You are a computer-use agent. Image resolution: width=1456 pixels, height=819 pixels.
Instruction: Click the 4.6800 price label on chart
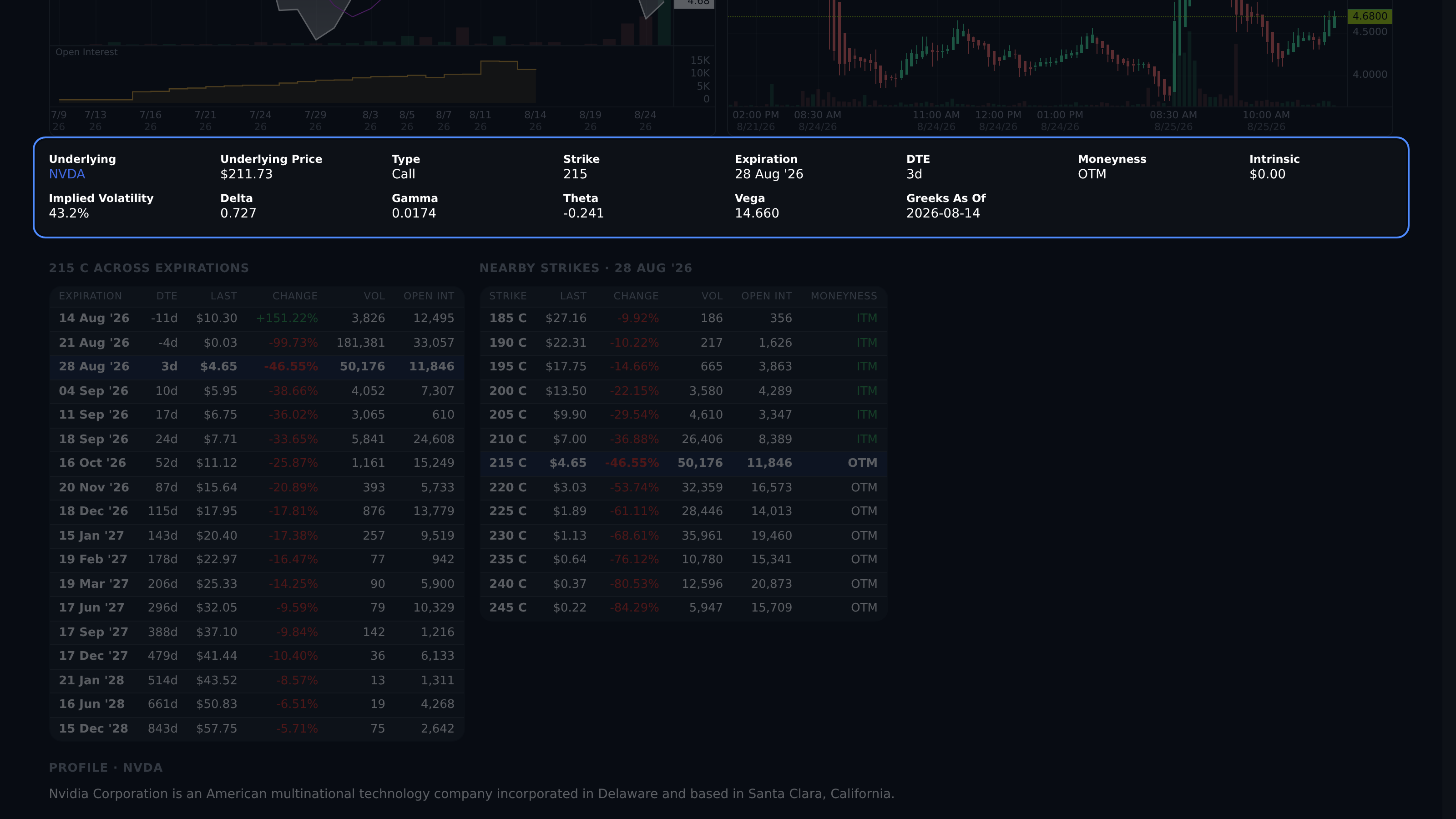[1370, 16]
